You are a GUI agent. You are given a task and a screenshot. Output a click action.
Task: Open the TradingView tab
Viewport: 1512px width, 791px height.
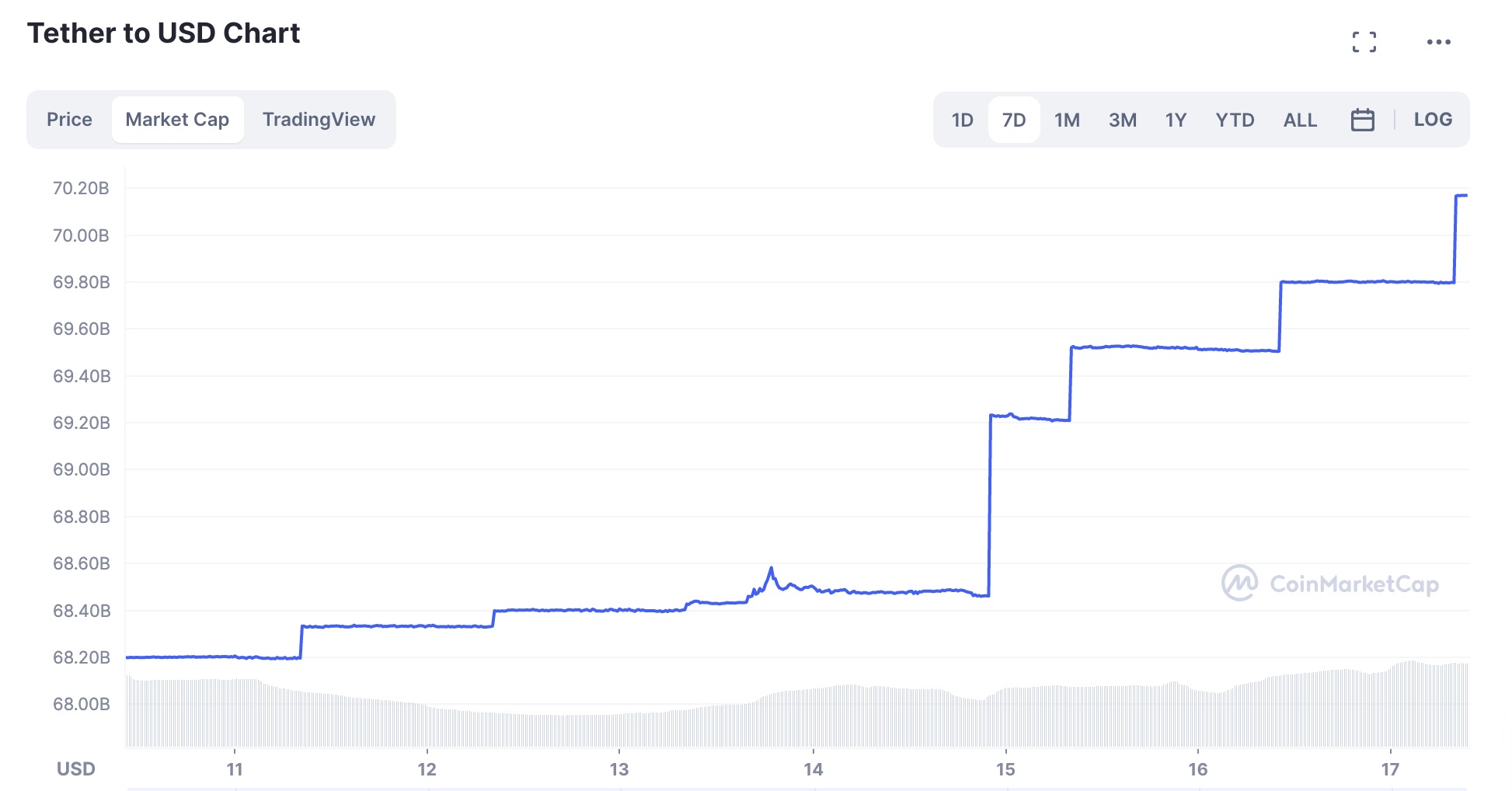pos(319,120)
